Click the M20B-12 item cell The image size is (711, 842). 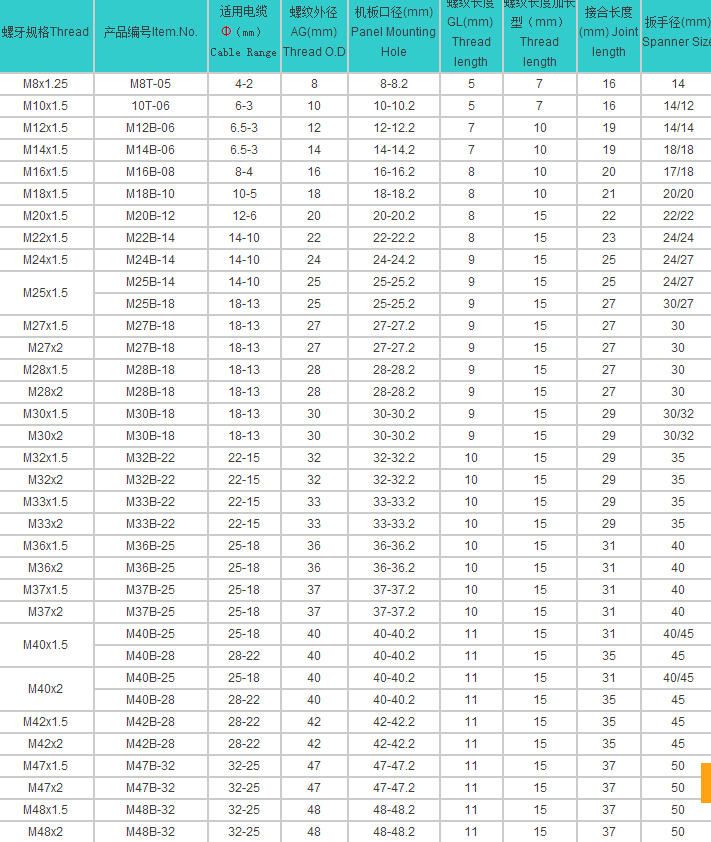(x=150, y=216)
